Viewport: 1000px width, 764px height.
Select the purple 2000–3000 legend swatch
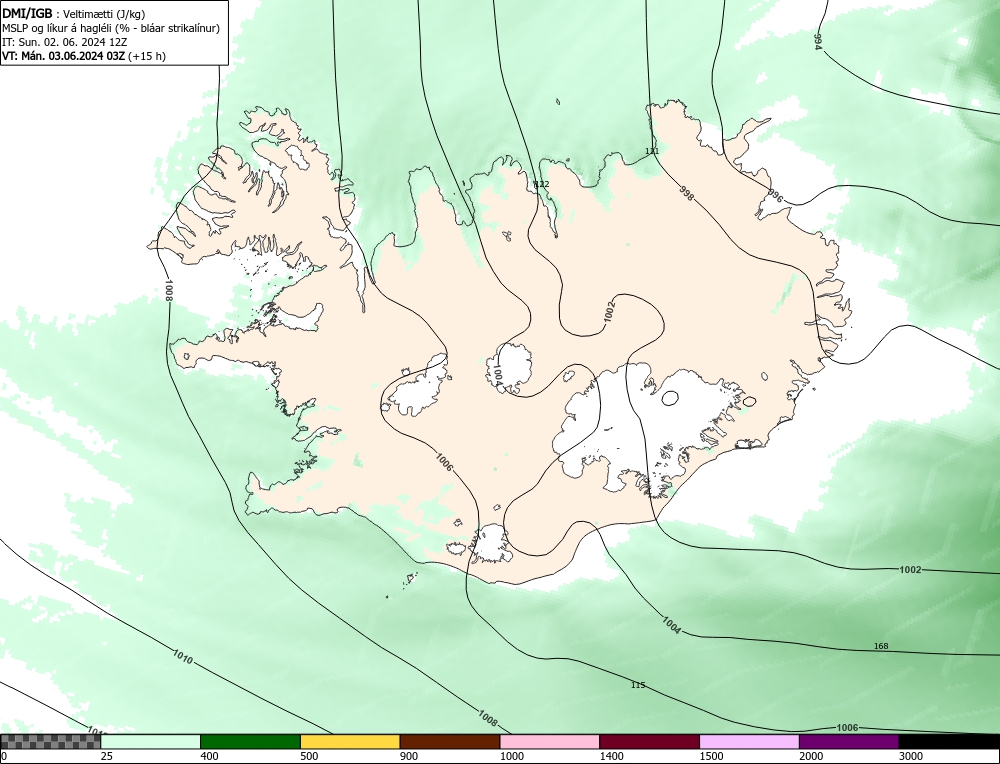click(849, 741)
